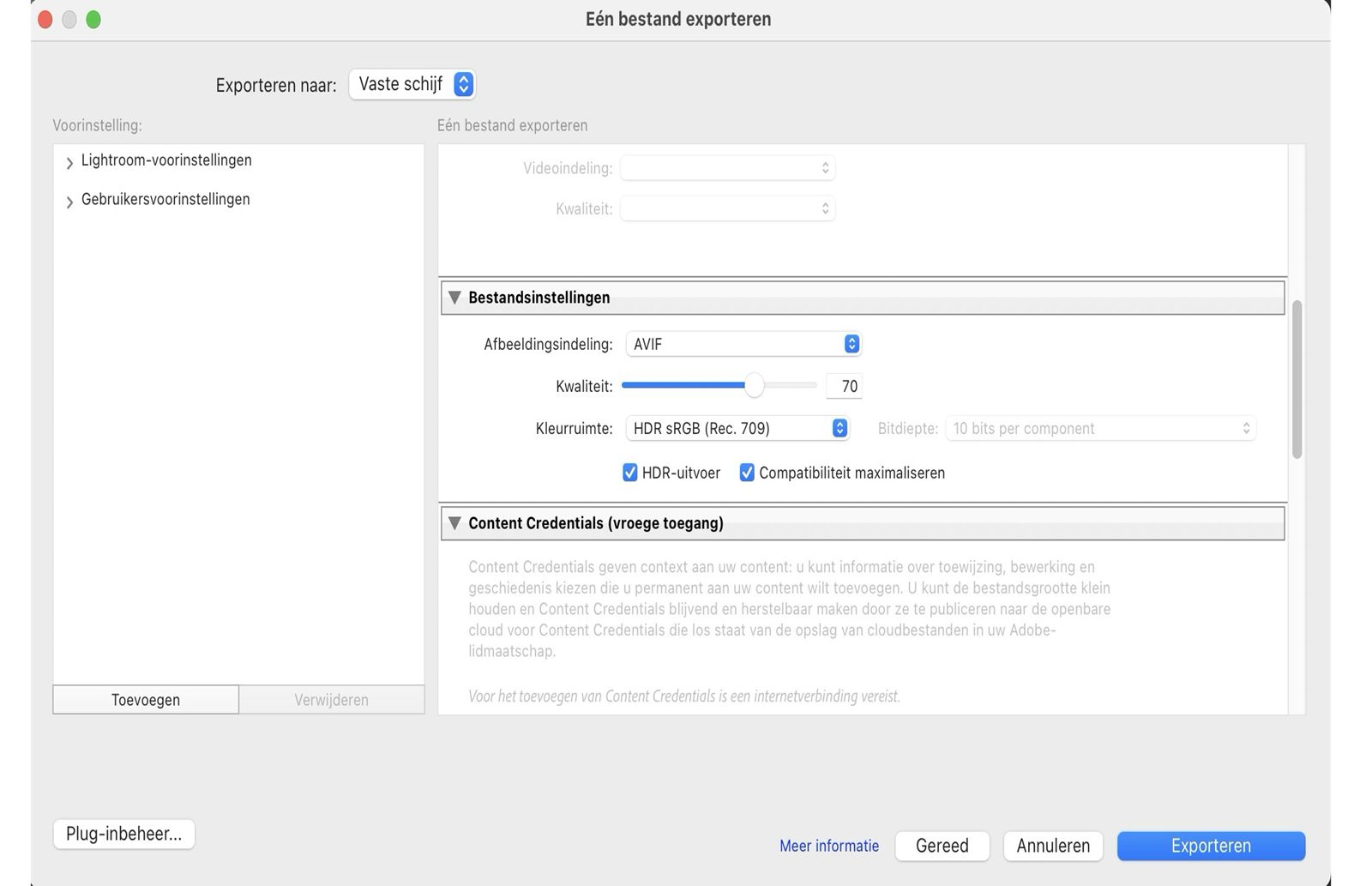Open the Meer informatie link

[x=828, y=846]
